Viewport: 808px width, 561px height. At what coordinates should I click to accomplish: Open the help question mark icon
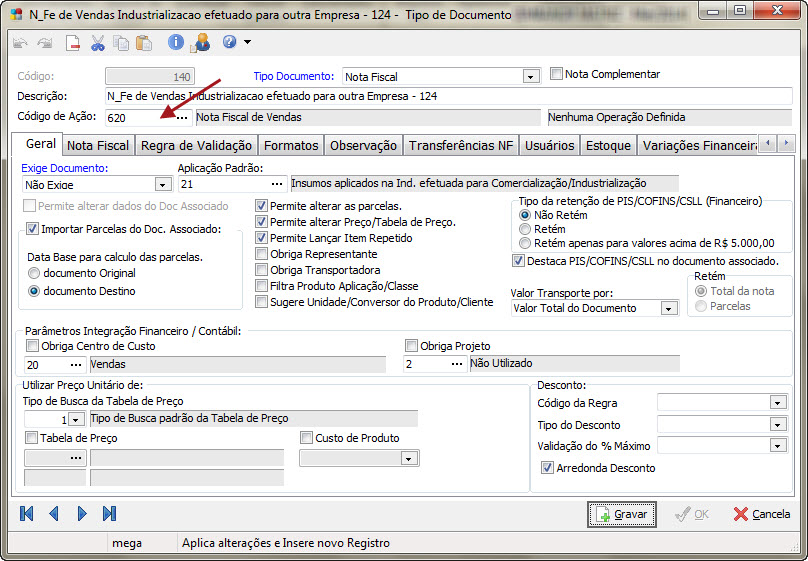(x=229, y=42)
